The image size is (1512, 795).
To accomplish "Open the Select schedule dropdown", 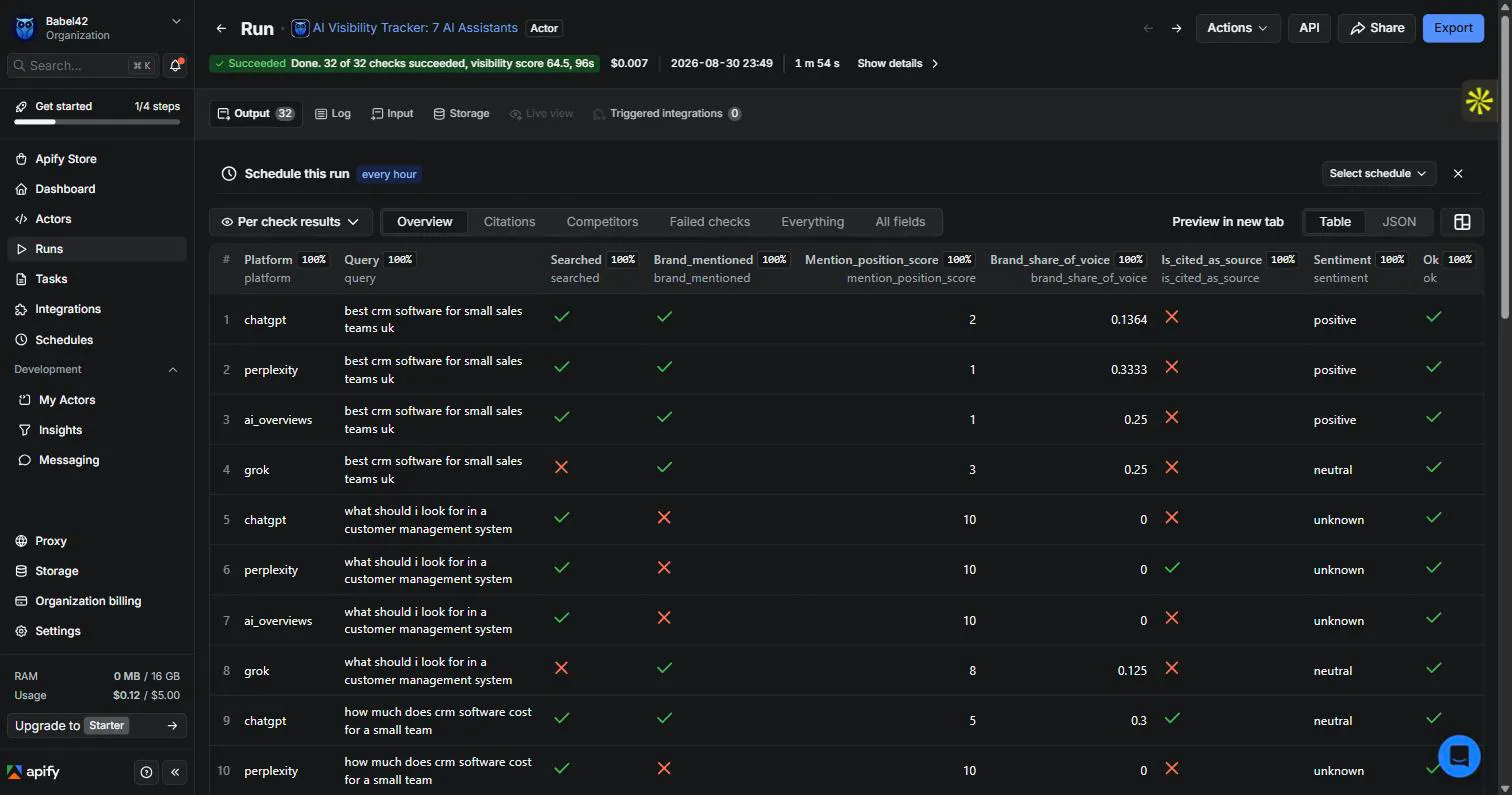I will click(x=1379, y=173).
